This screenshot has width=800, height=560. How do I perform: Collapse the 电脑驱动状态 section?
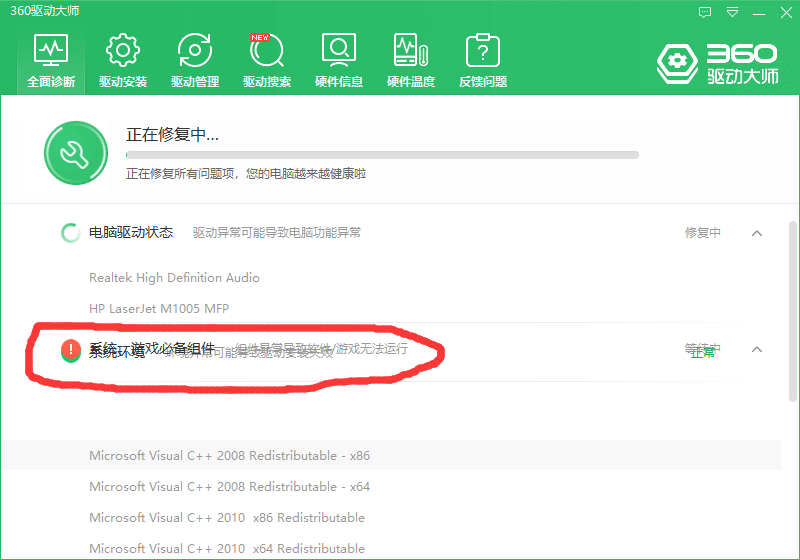757,234
